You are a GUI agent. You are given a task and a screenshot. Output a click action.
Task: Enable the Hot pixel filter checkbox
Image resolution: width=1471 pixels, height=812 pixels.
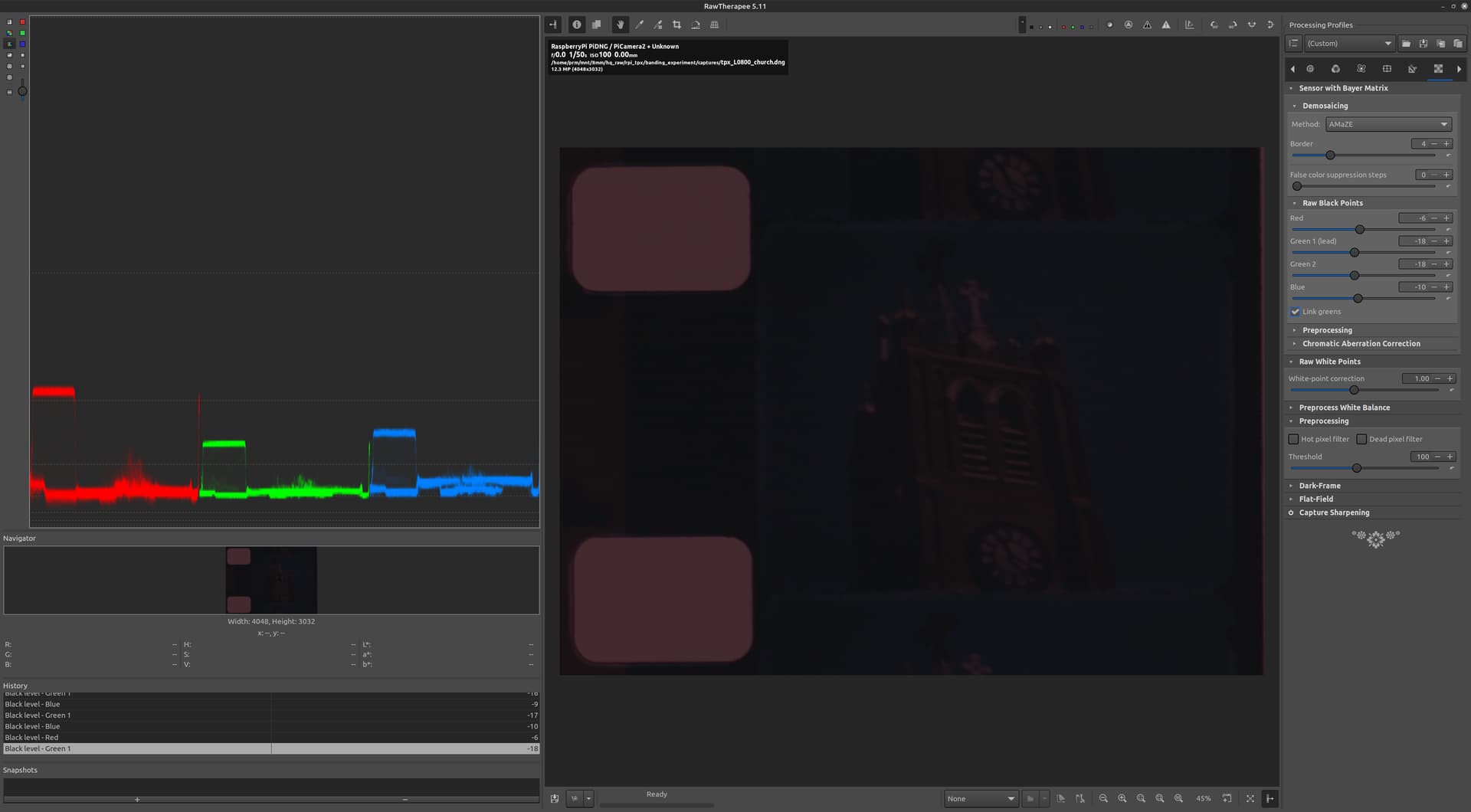[1293, 439]
